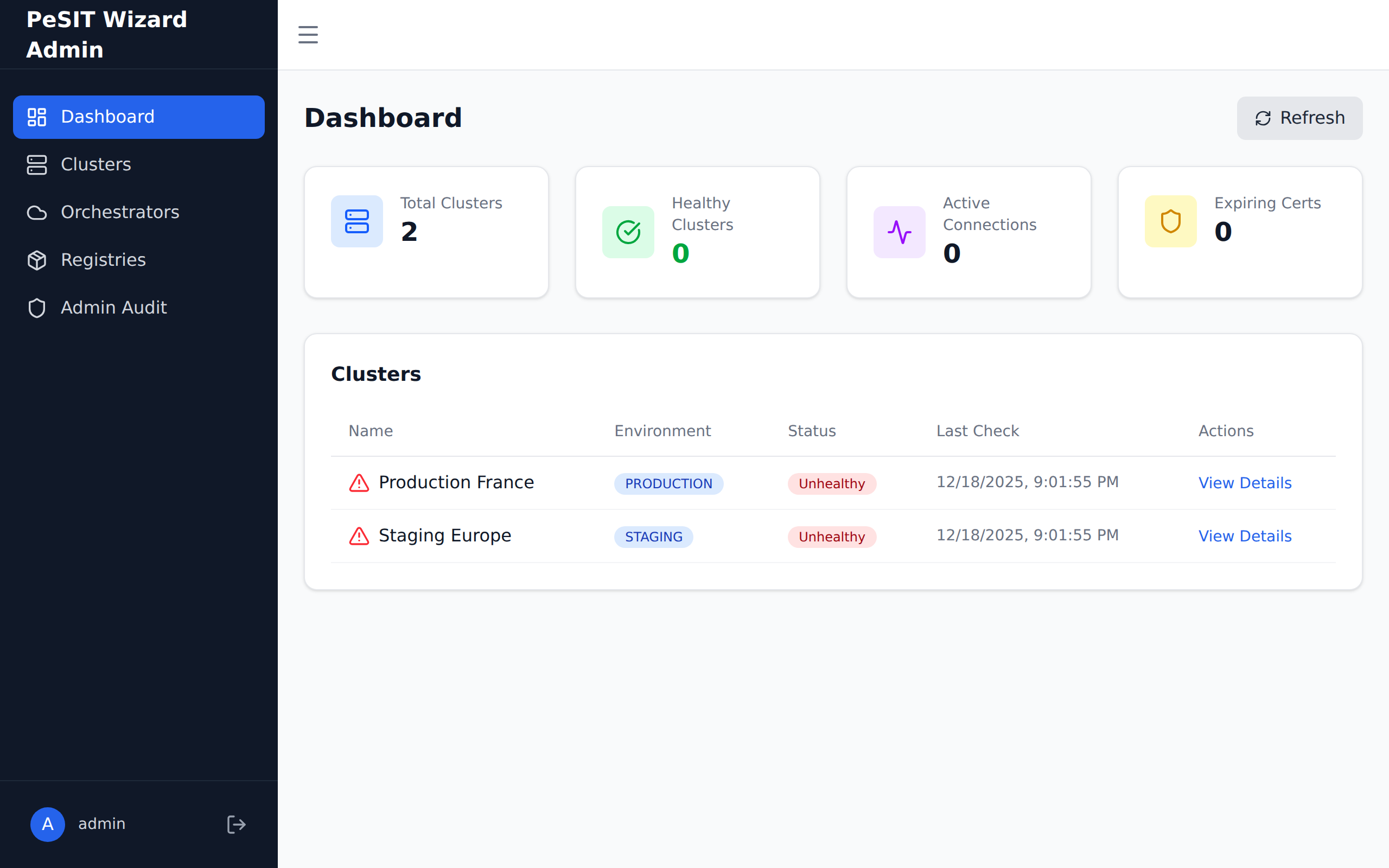This screenshot has width=1389, height=868.
Task: Navigate to Admin Audit in the sidebar
Action: (113, 308)
